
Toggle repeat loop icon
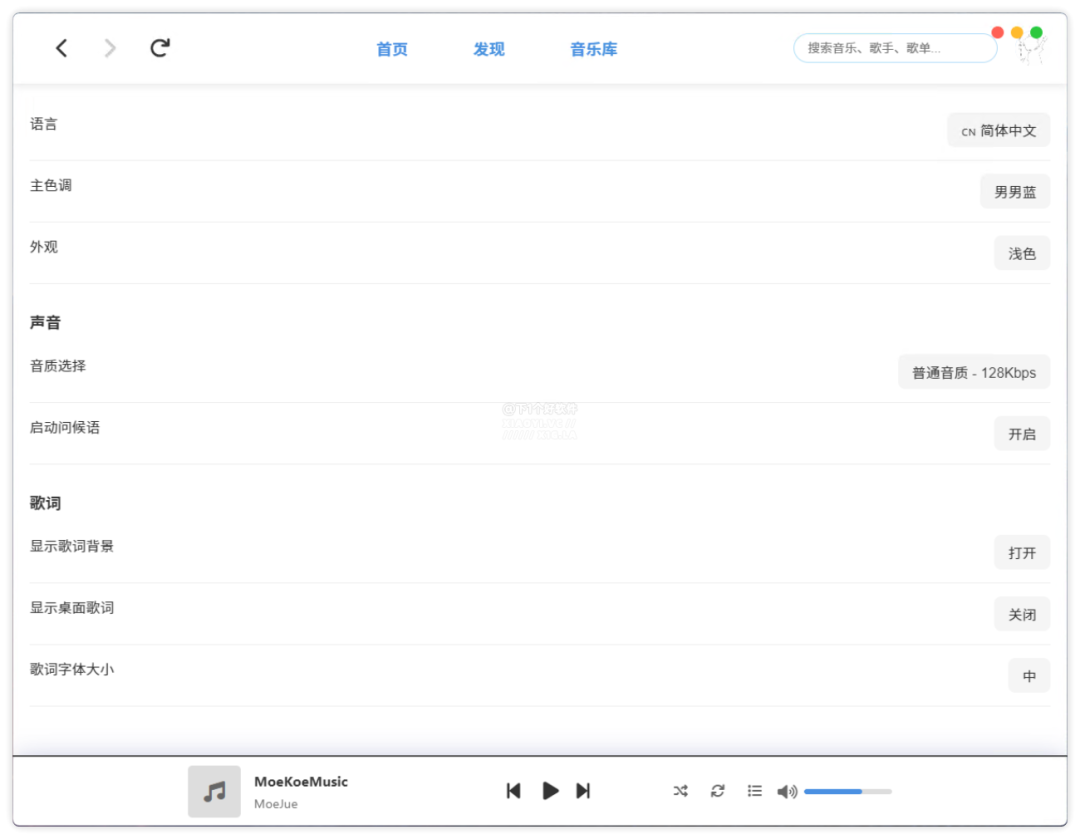click(718, 791)
